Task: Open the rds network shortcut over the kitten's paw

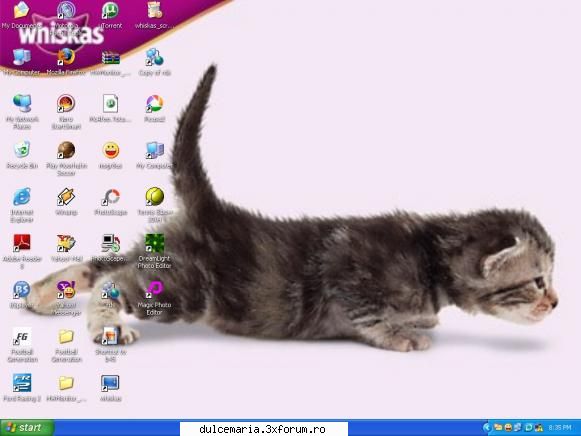Action: pyautogui.click(x=110, y=290)
